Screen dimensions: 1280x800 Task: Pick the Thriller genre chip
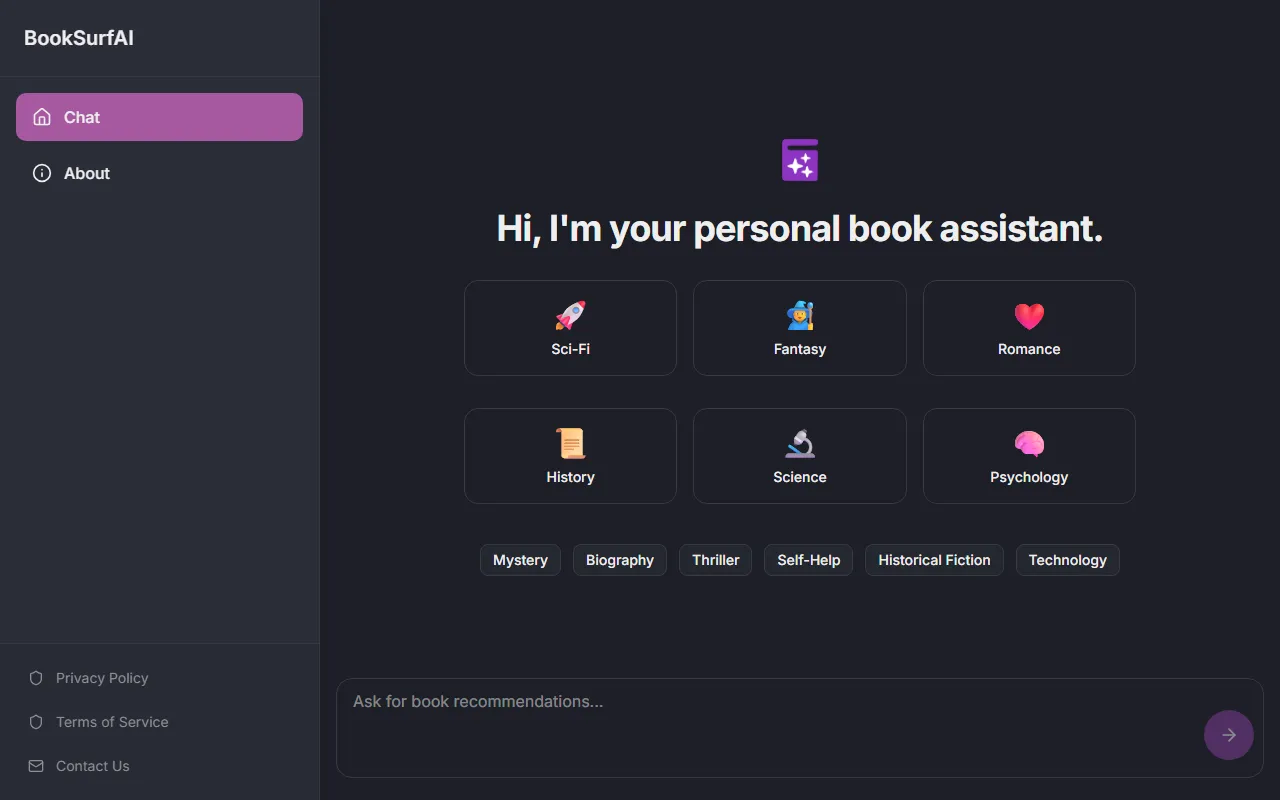715,560
